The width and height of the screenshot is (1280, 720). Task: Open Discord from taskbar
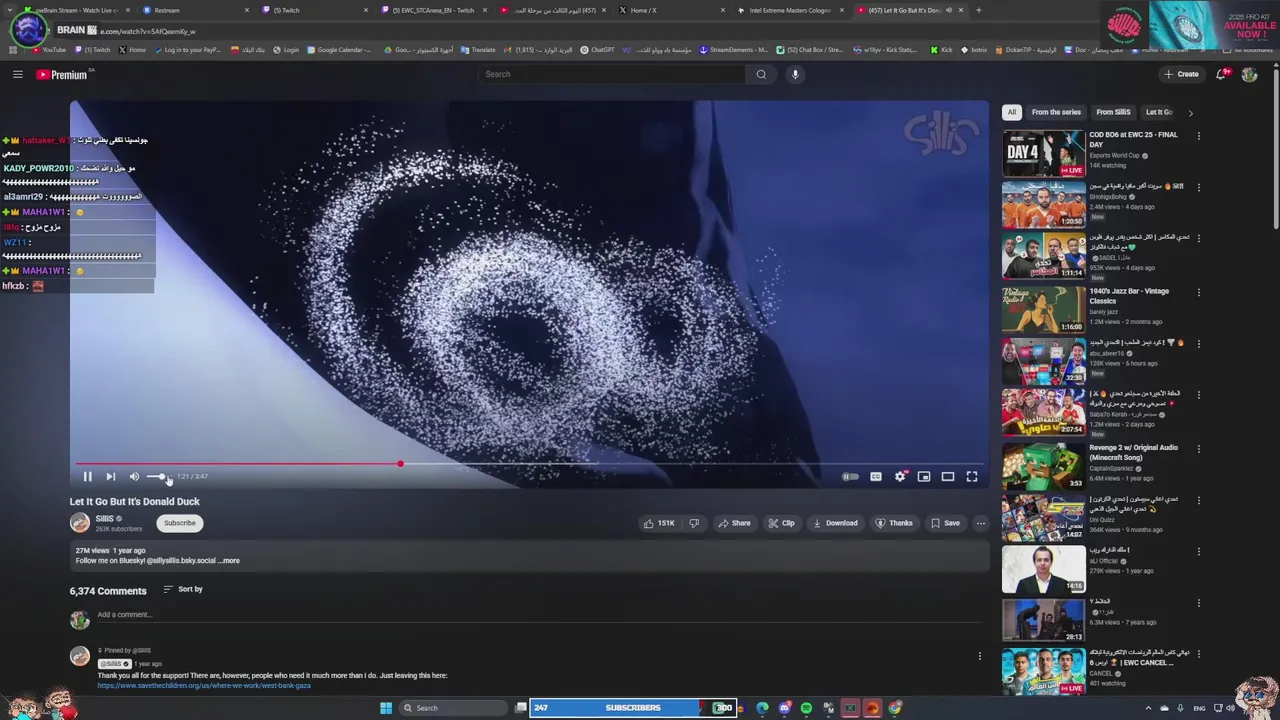[x=785, y=708]
